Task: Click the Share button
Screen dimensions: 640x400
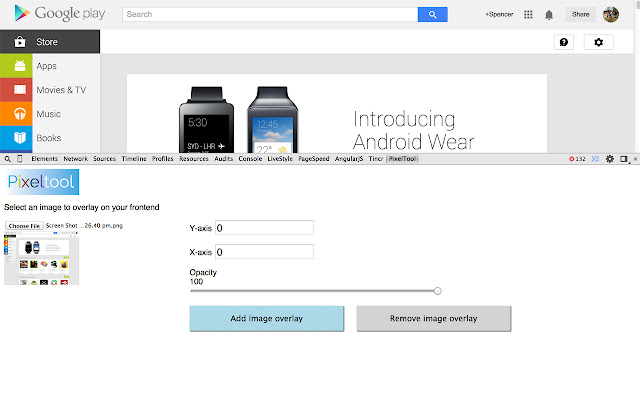Action: [x=580, y=14]
